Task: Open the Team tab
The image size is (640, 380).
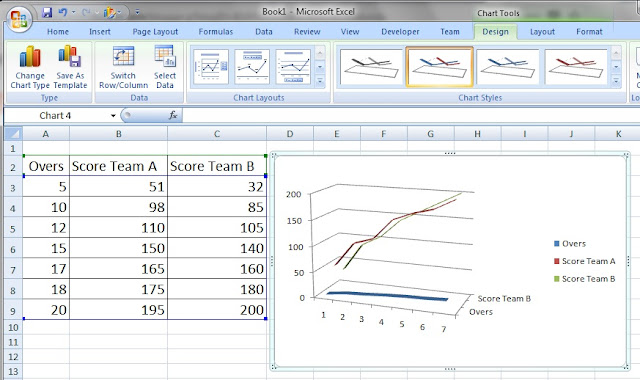Action: [x=450, y=32]
